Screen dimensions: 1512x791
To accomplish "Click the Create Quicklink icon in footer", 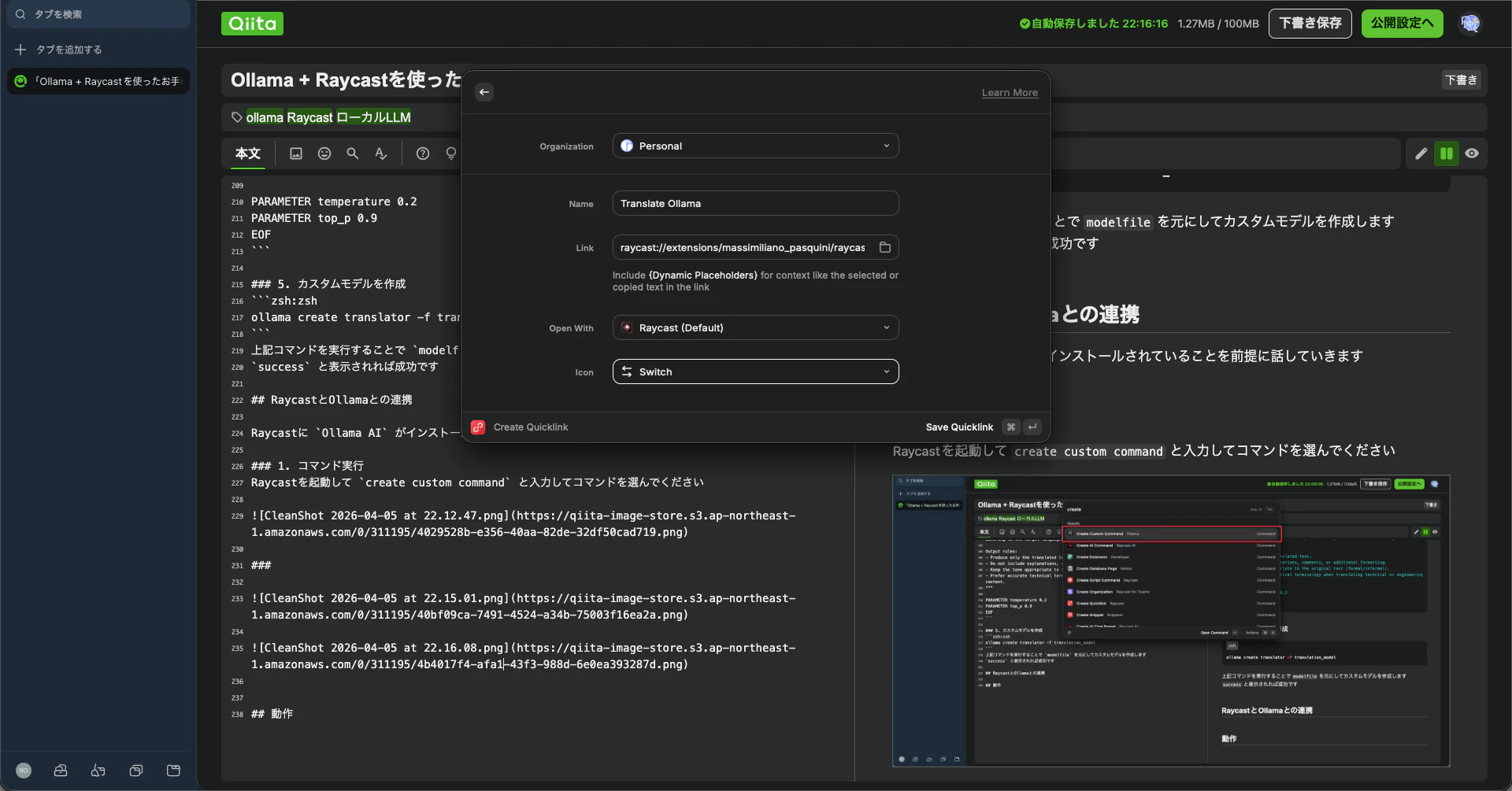I will [478, 427].
